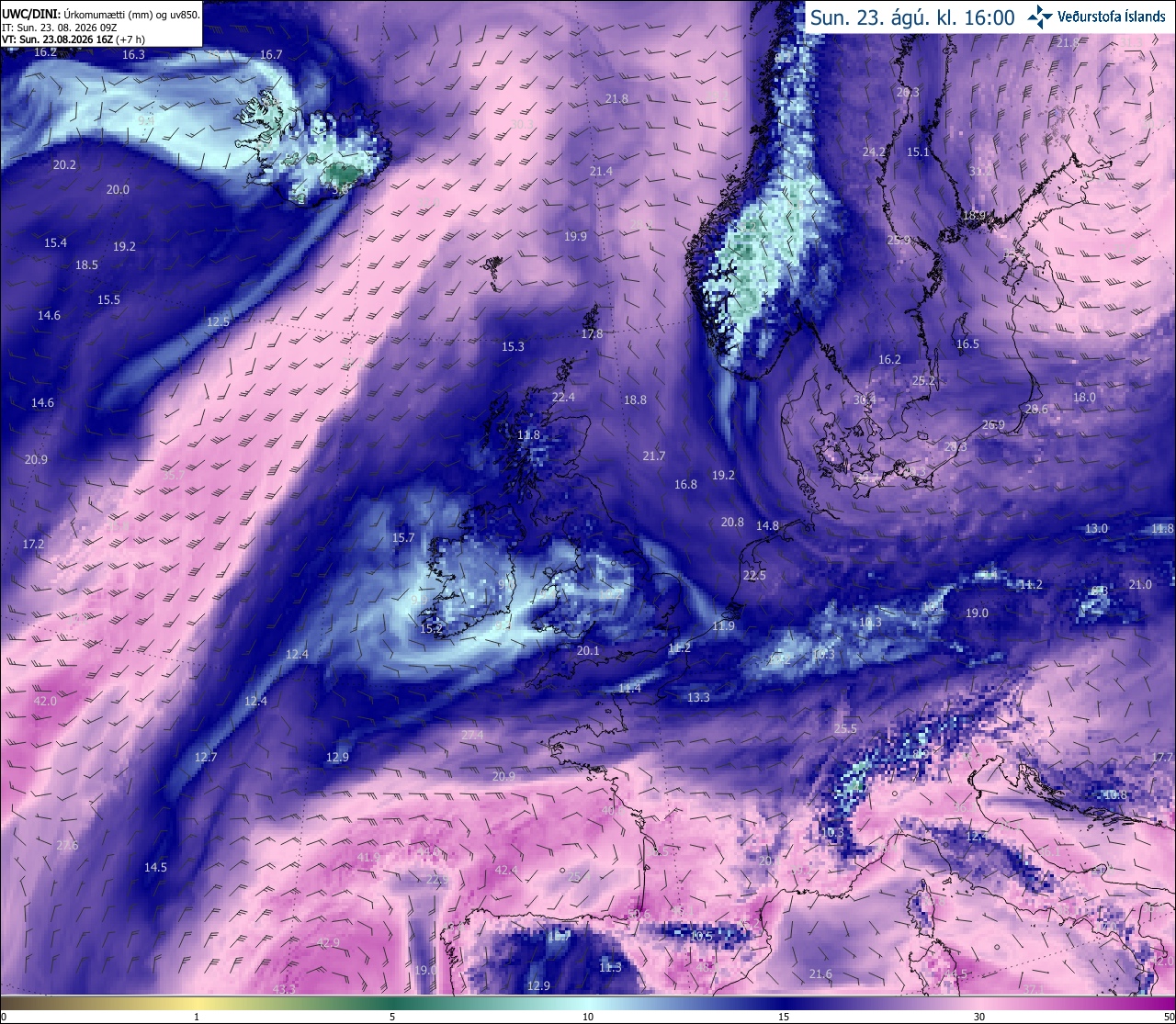The image size is (1176, 1024).
Task: Click the Veðurstofa Íslands name text
Action: tap(1112, 17)
